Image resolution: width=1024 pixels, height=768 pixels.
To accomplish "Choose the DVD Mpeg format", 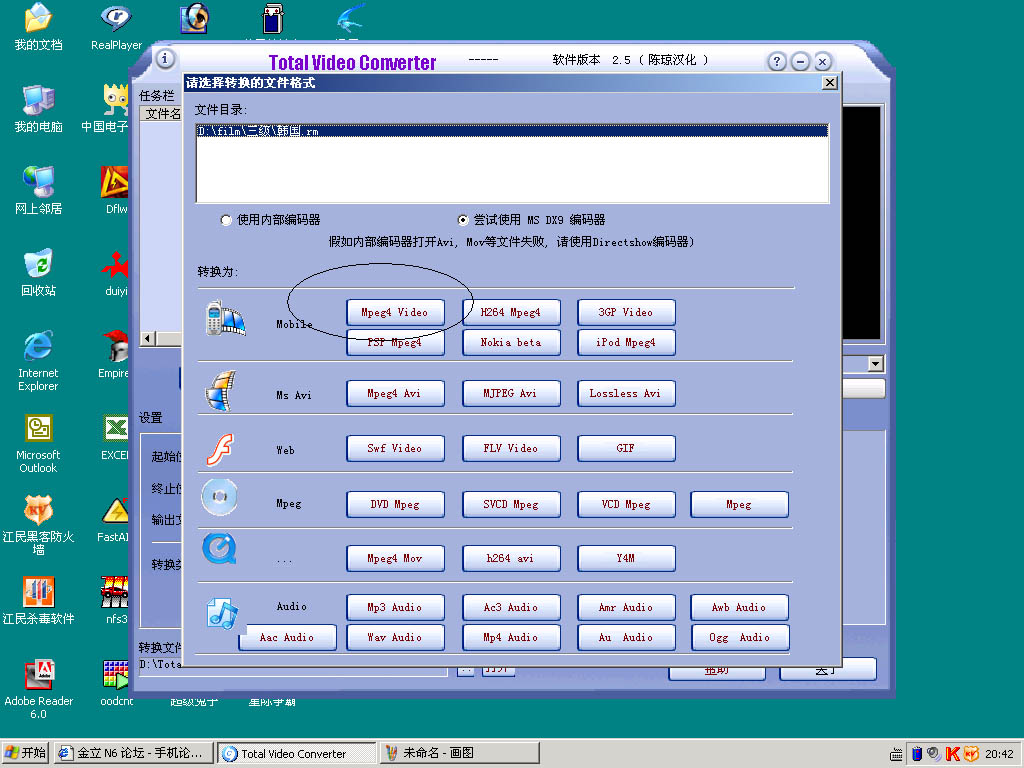I will point(395,505).
